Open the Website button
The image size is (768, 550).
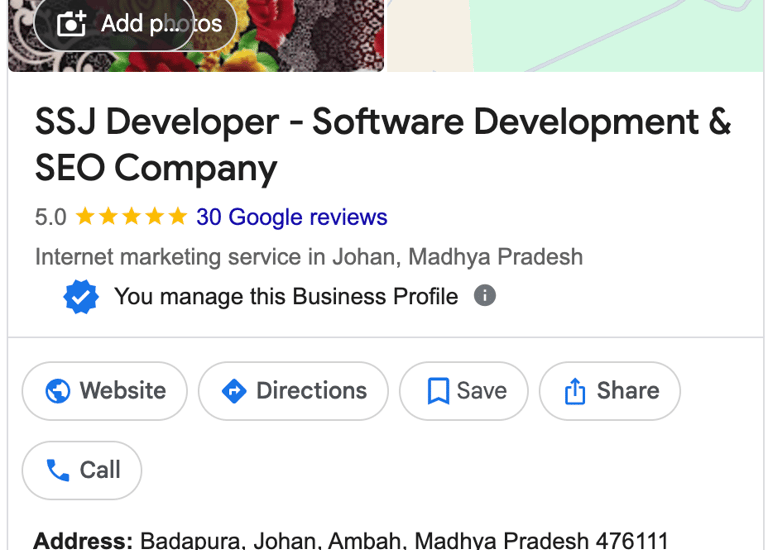104,391
